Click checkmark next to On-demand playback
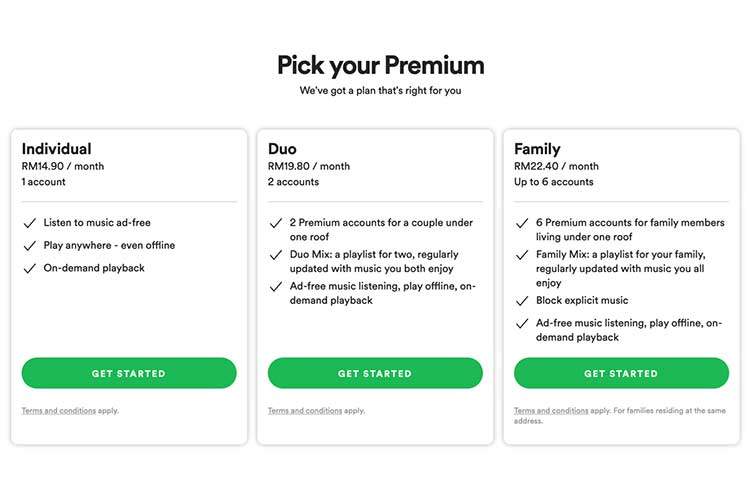Image resolution: width=750 pixels, height=500 pixels. tap(28, 268)
